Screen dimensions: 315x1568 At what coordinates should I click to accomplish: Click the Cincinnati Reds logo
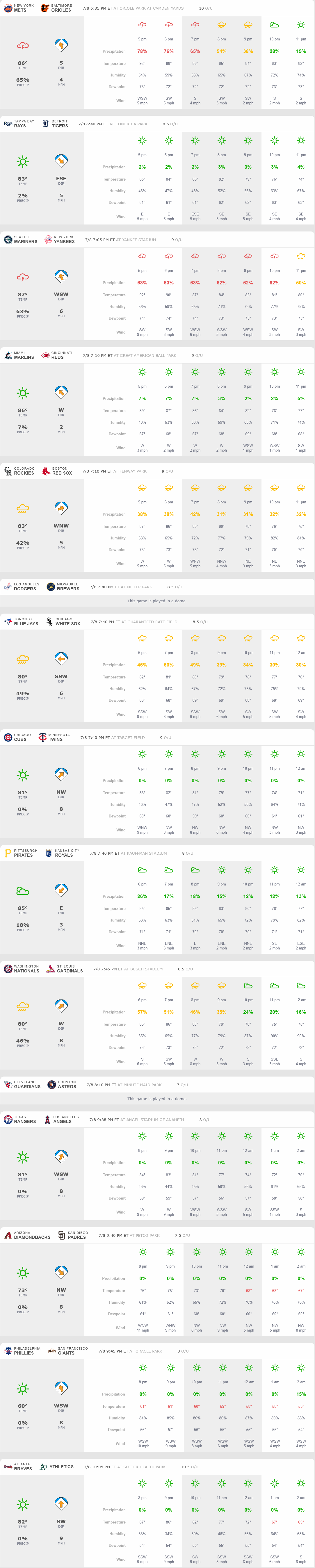pyautogui.click(x=45, y=355)
